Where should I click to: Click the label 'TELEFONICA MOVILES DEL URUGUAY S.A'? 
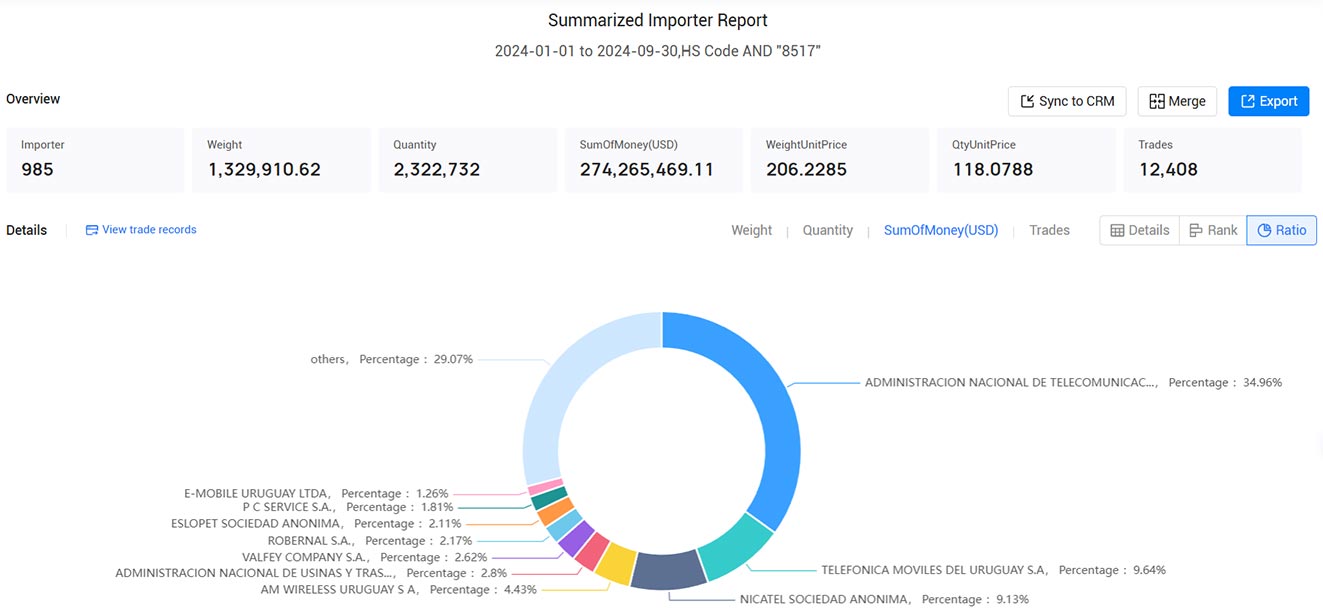[935, 570]
